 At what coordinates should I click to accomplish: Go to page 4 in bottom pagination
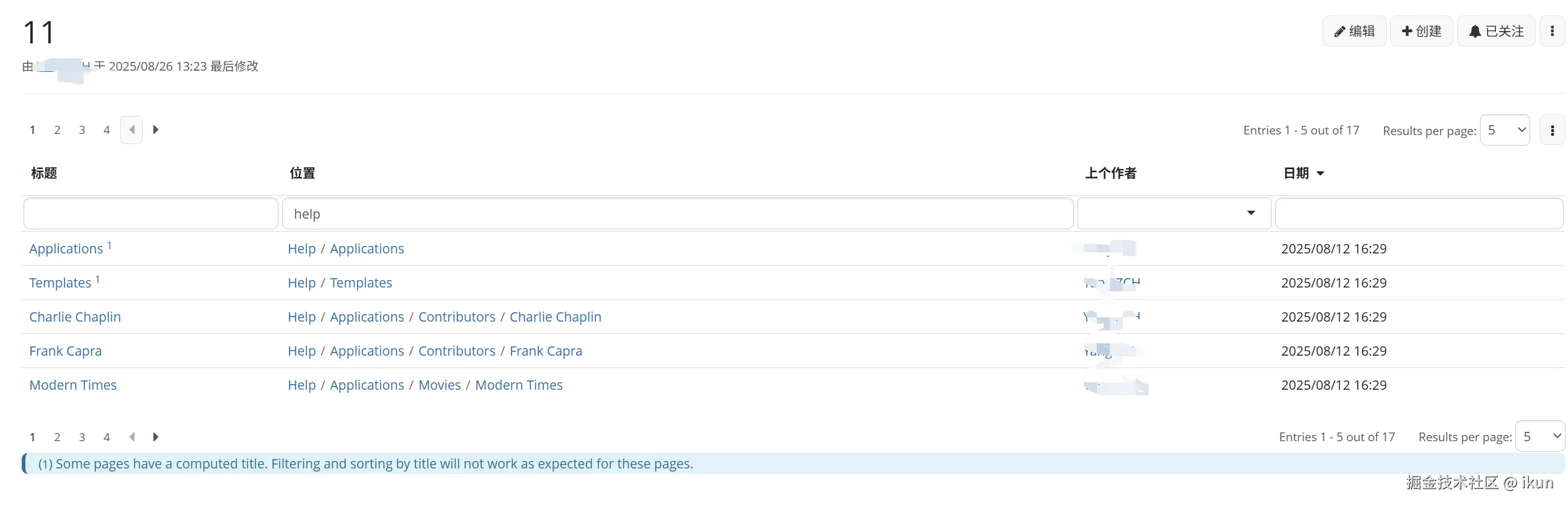[x=107, y=437]
